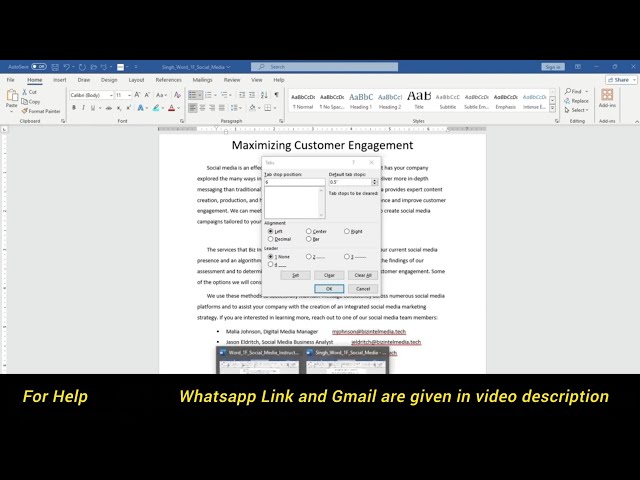640x480 pixels.
Task: Apply Subscript formatting
Action: tap(119, 108)
